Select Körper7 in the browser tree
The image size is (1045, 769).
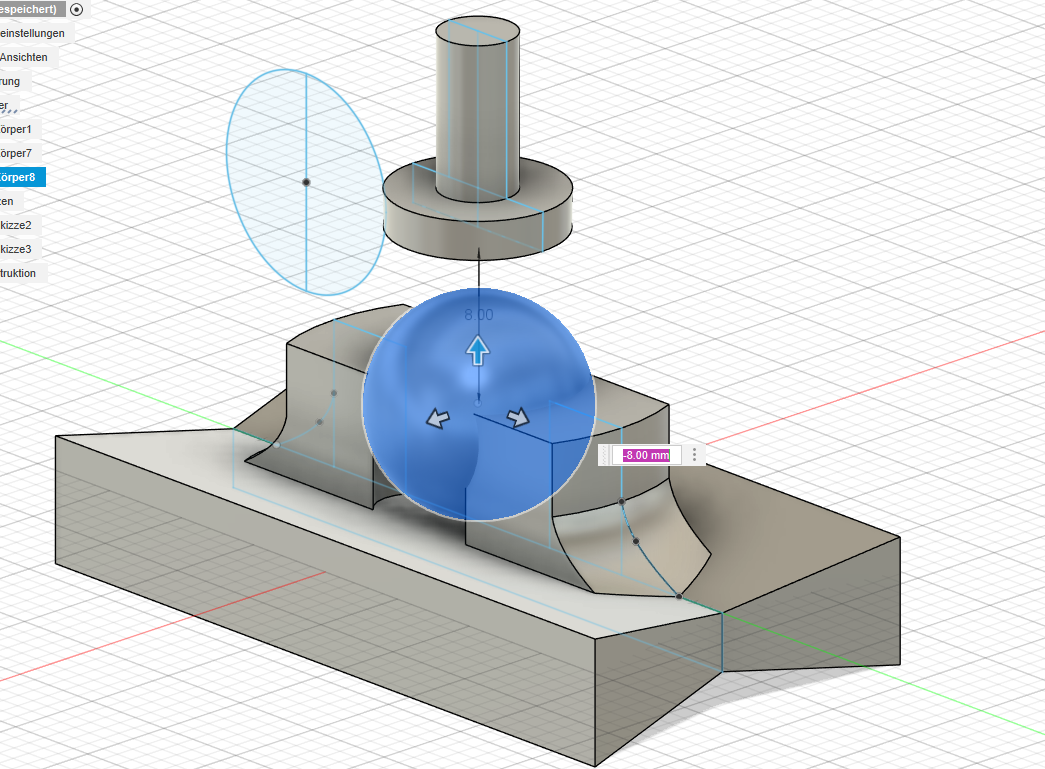tap(18, 153)
